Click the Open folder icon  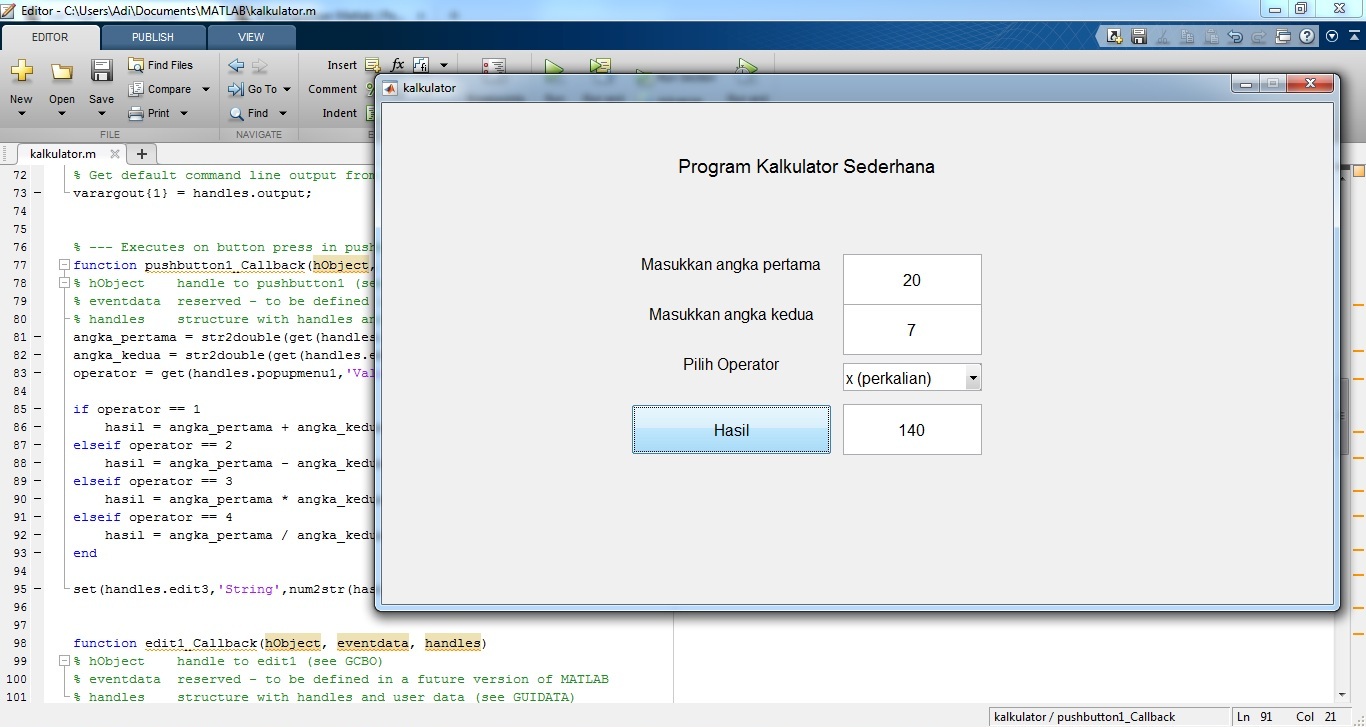pyautogui.click(x=62, y=72)
